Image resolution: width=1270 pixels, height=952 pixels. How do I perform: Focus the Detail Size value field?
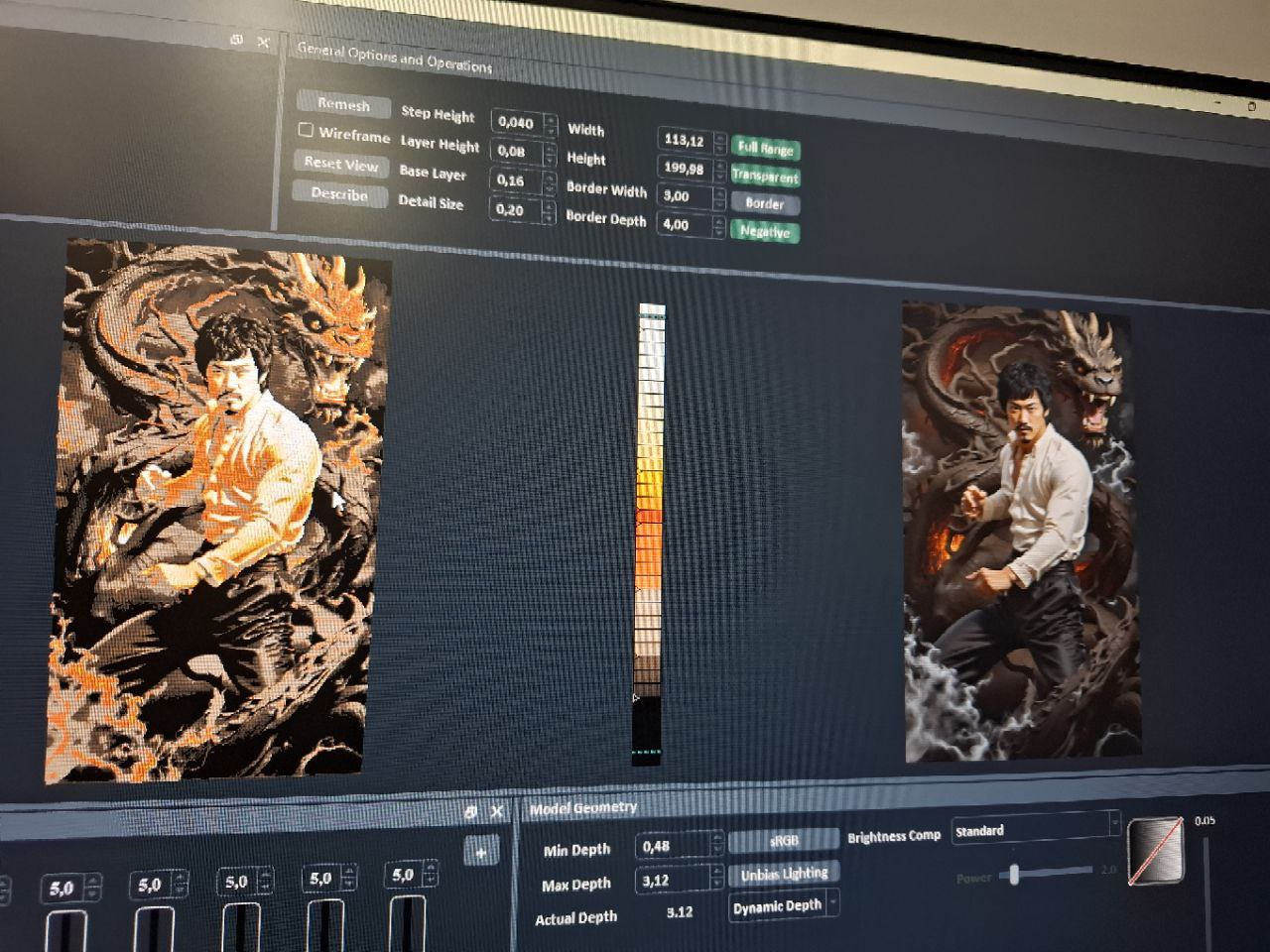(x=514, y=209)
